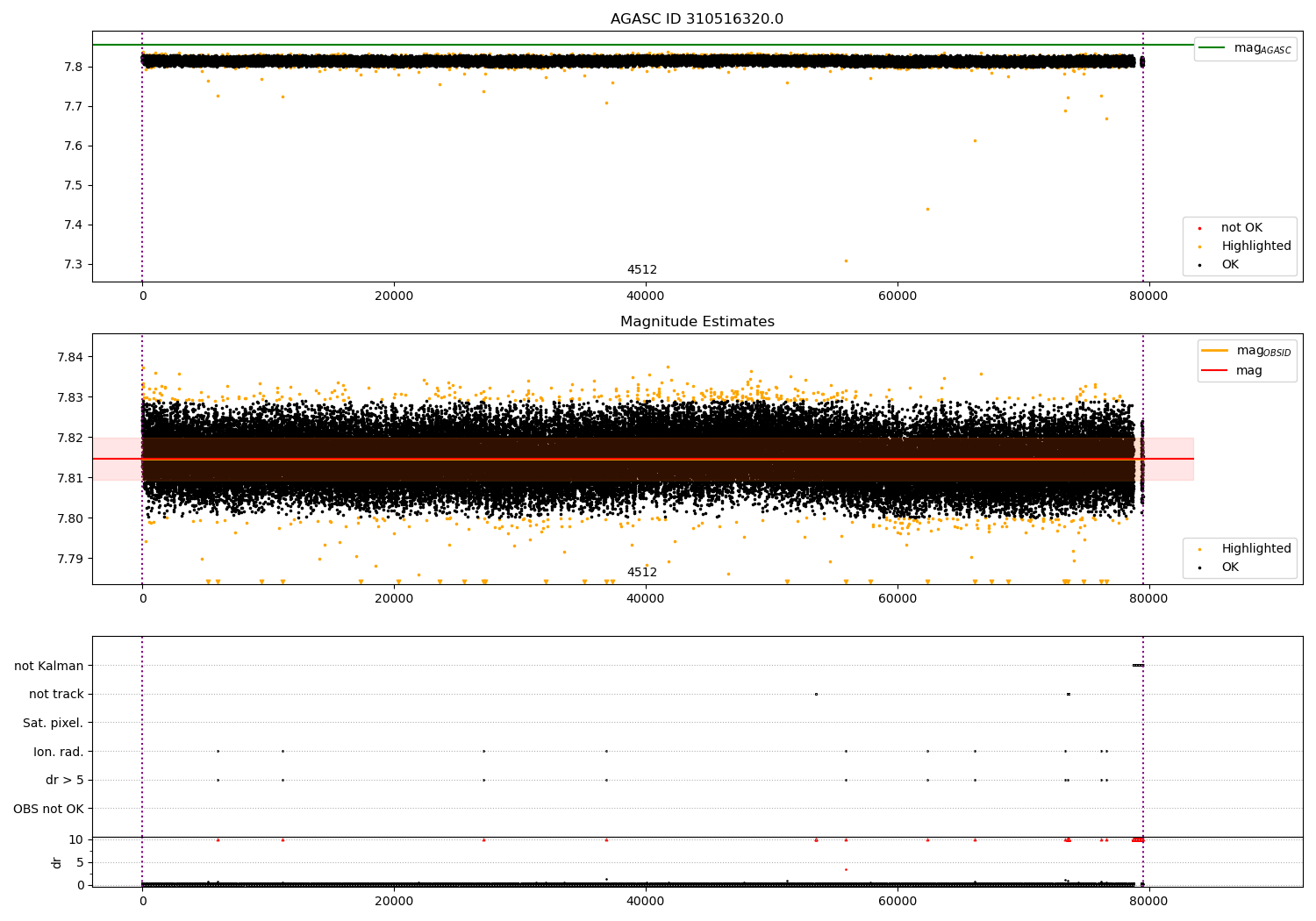Click 20000 x-tick under Magnitude Estimates plot
Screen dimensions: 1316x921
pyautogui.click(x=394, y=599)
